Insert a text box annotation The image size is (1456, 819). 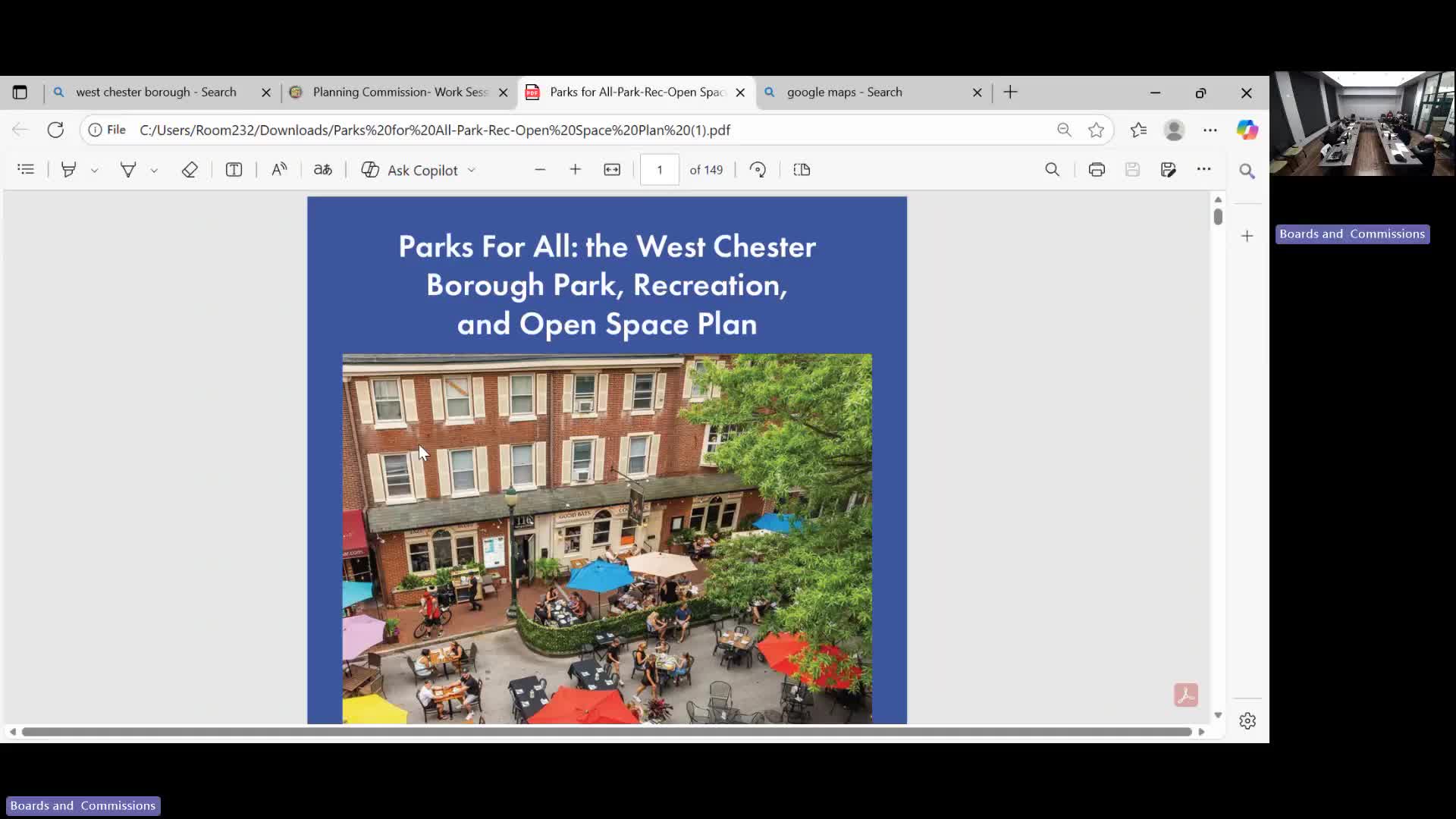(x=234, y=169)
